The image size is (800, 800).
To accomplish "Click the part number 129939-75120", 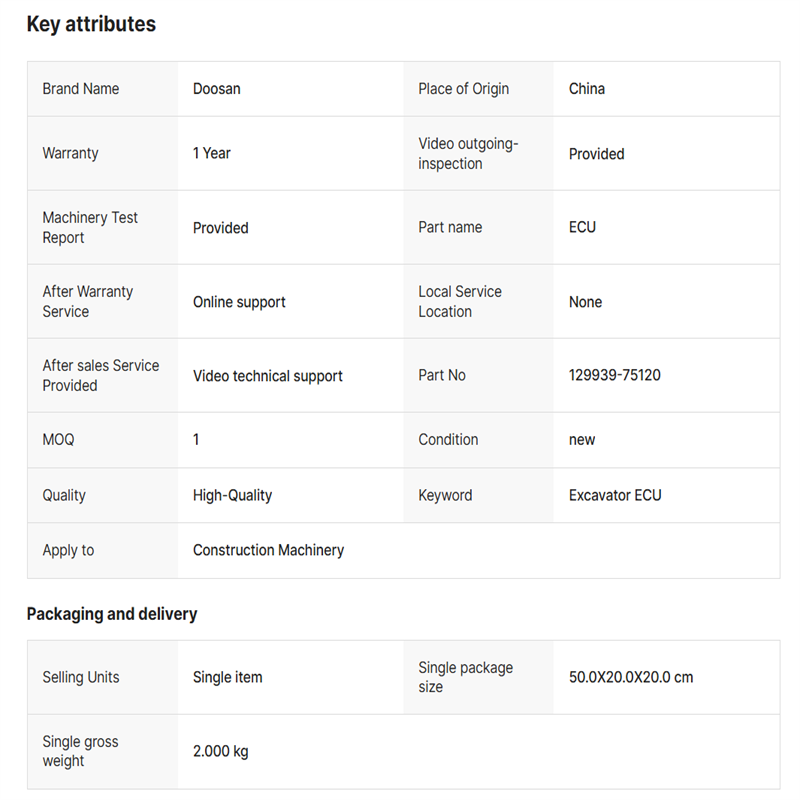I will tap(614, 376).
